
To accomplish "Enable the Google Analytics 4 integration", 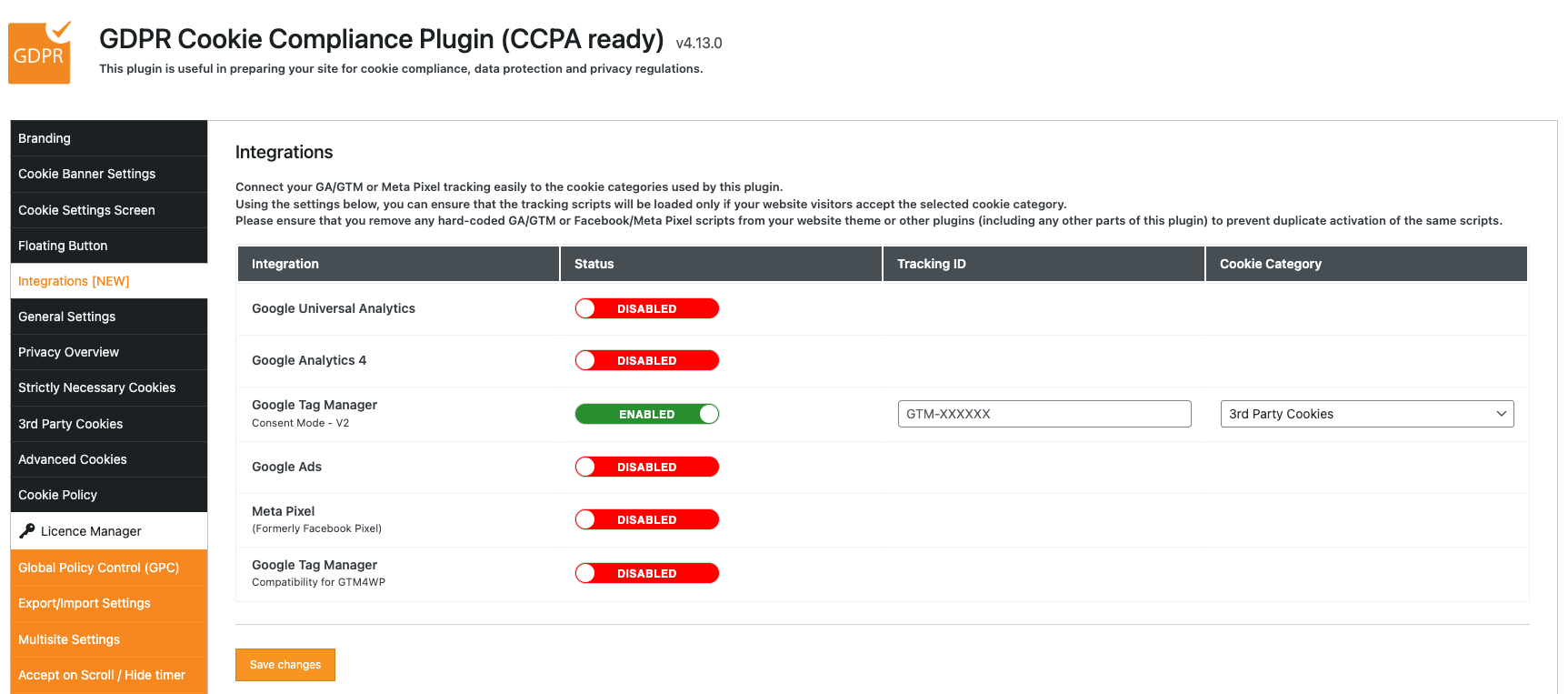I will (x=647, y=360).
